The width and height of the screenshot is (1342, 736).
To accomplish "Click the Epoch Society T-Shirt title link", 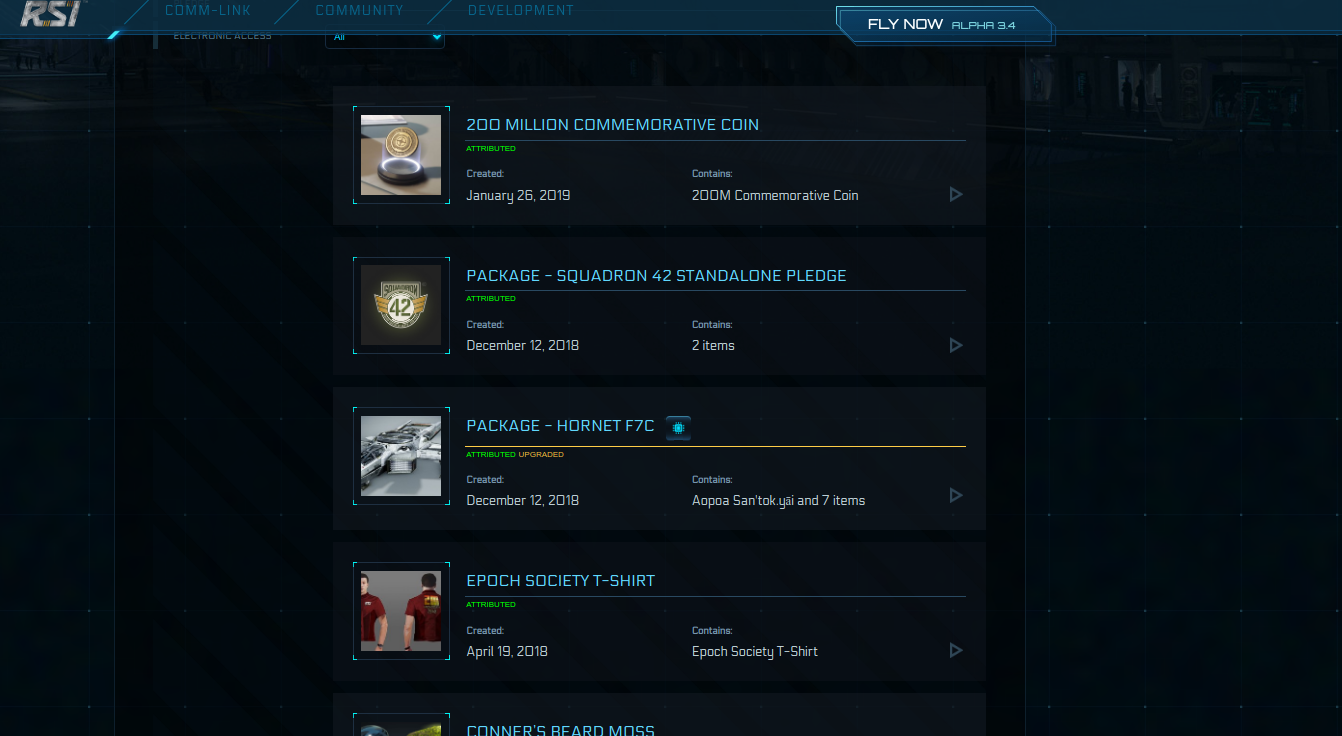I will [x=560, y=581].
